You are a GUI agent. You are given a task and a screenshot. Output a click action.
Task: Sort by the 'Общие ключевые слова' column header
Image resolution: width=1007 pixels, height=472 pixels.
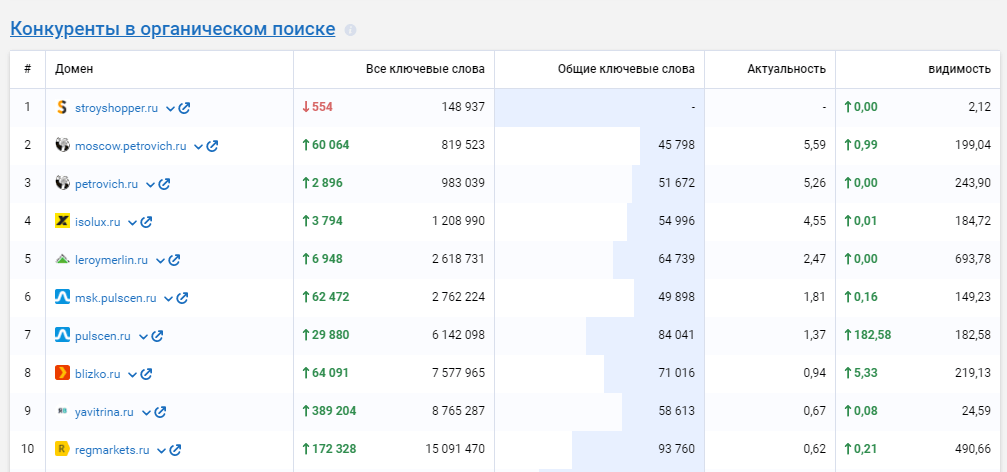[x=626, y=69]
